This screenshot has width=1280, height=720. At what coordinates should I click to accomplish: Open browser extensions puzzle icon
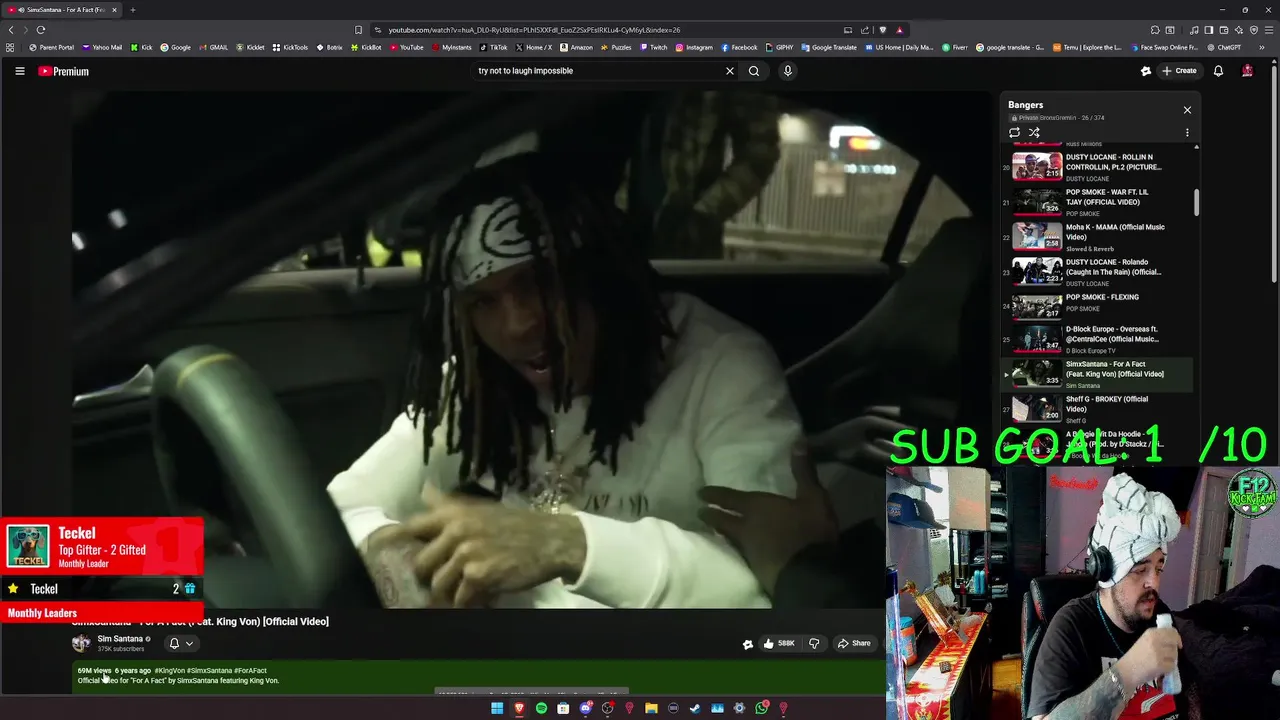tap(1155, 30)
